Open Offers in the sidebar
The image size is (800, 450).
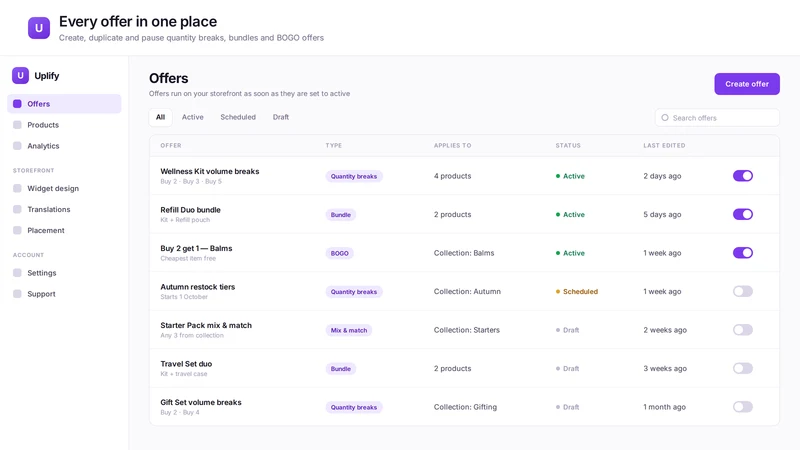tap(64, 104)
